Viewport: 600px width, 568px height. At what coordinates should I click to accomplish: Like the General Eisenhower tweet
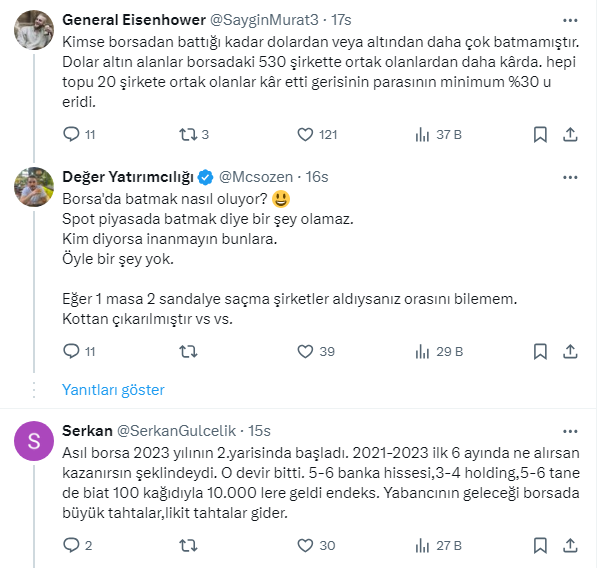(x=308, y=134)
